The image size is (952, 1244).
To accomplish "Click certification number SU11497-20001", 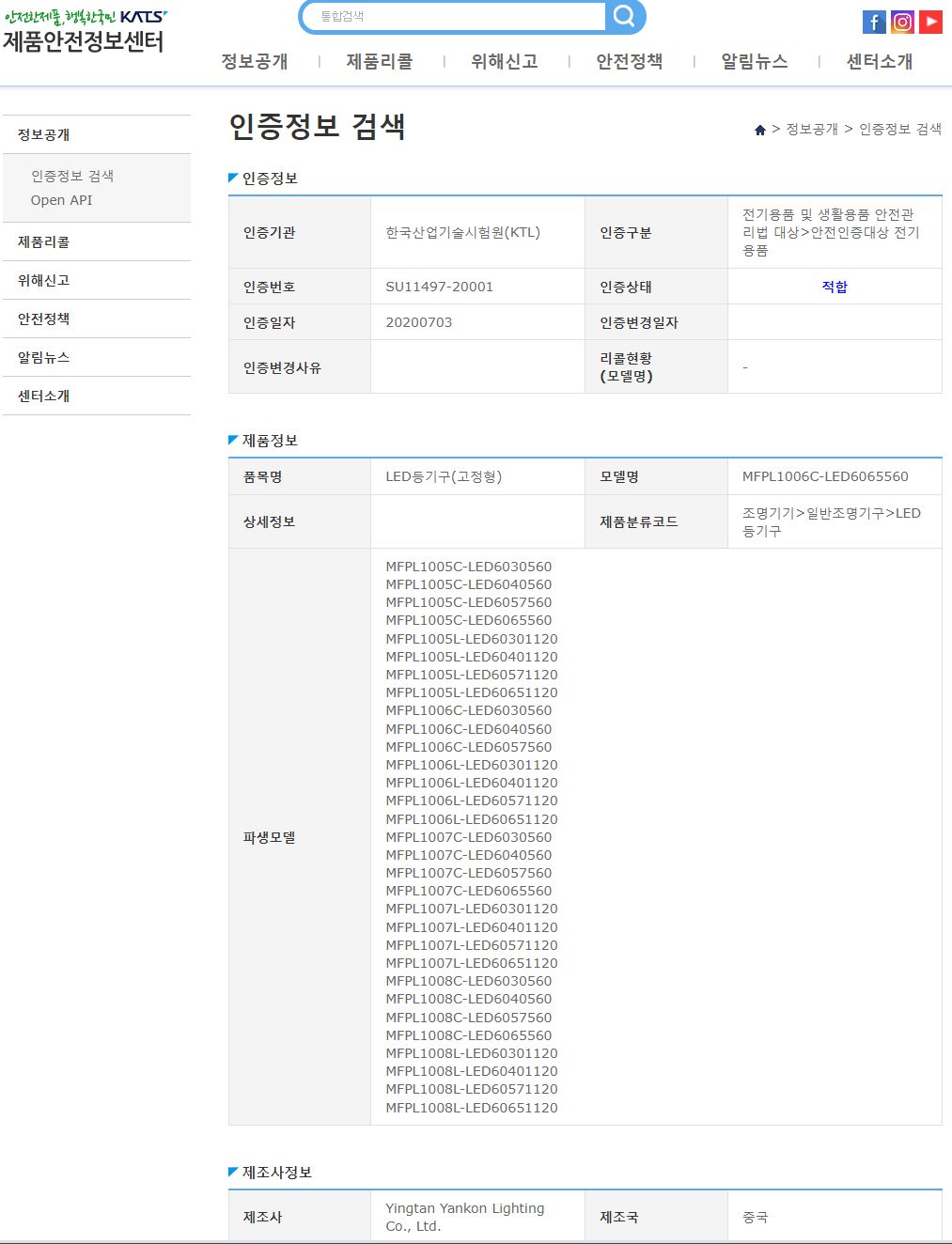I will pyautogui.click(x=439, y=287).
